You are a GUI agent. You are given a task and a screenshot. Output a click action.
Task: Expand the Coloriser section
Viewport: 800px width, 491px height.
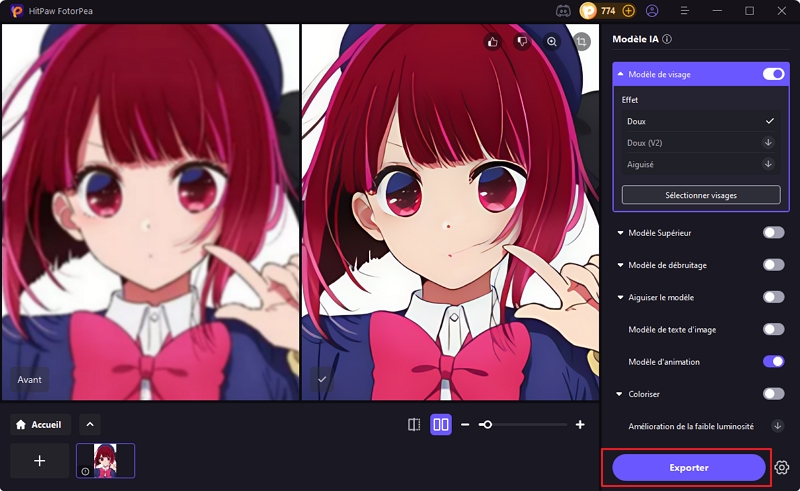[619, 394]
